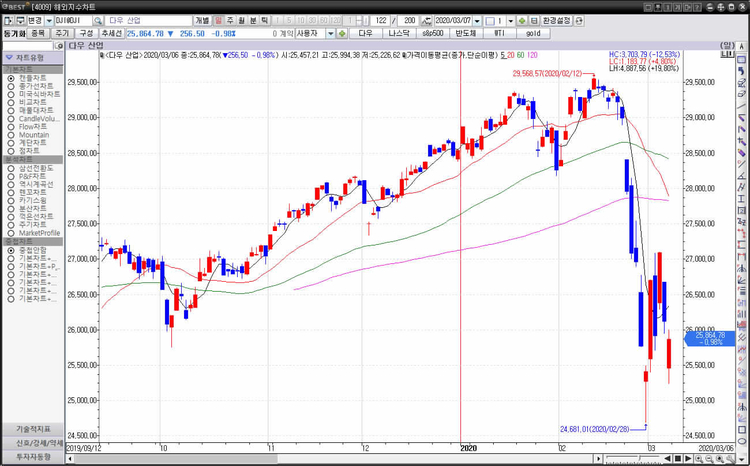The height and width of the screenshot is (466, 750).
Task: Click the screen layout icon beside 변경
Action: 21,21
